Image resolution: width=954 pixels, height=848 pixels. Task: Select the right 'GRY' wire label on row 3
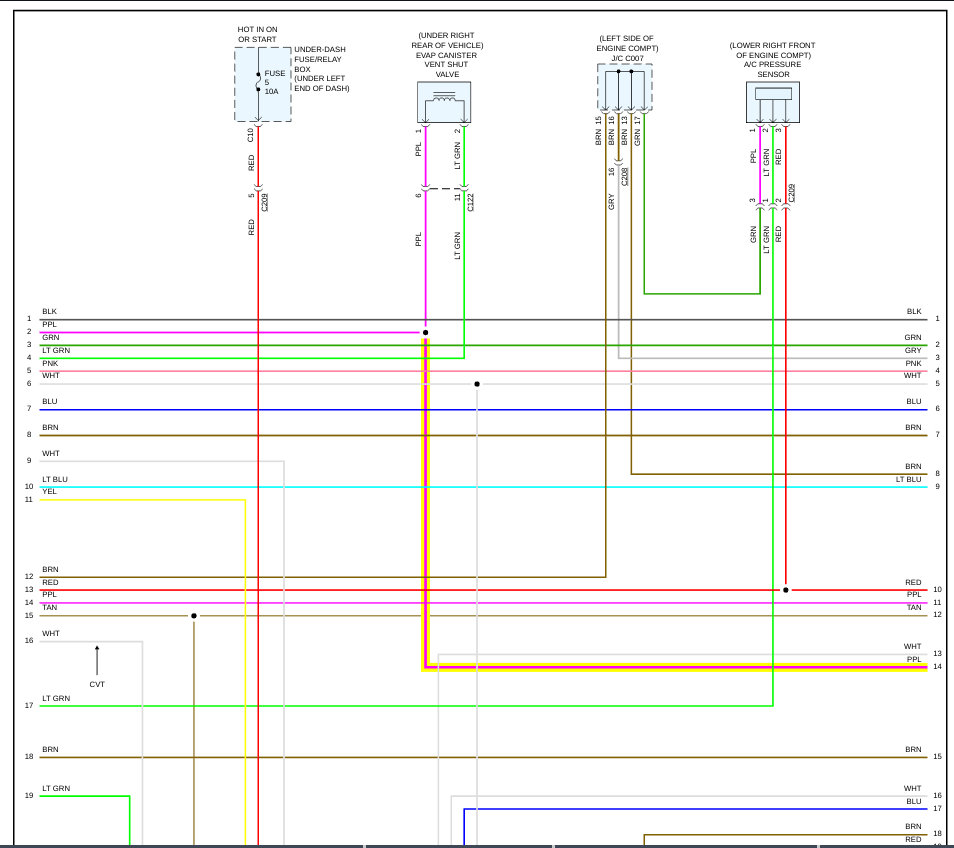tap(913, 350)
